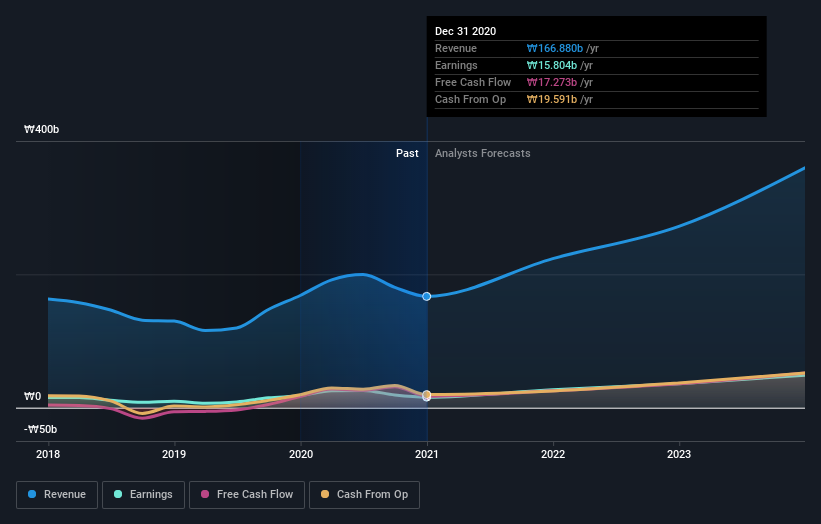This screenshot has width=821, height=524.
Task: Click the 2023 x-axis label
Action: 679,454
